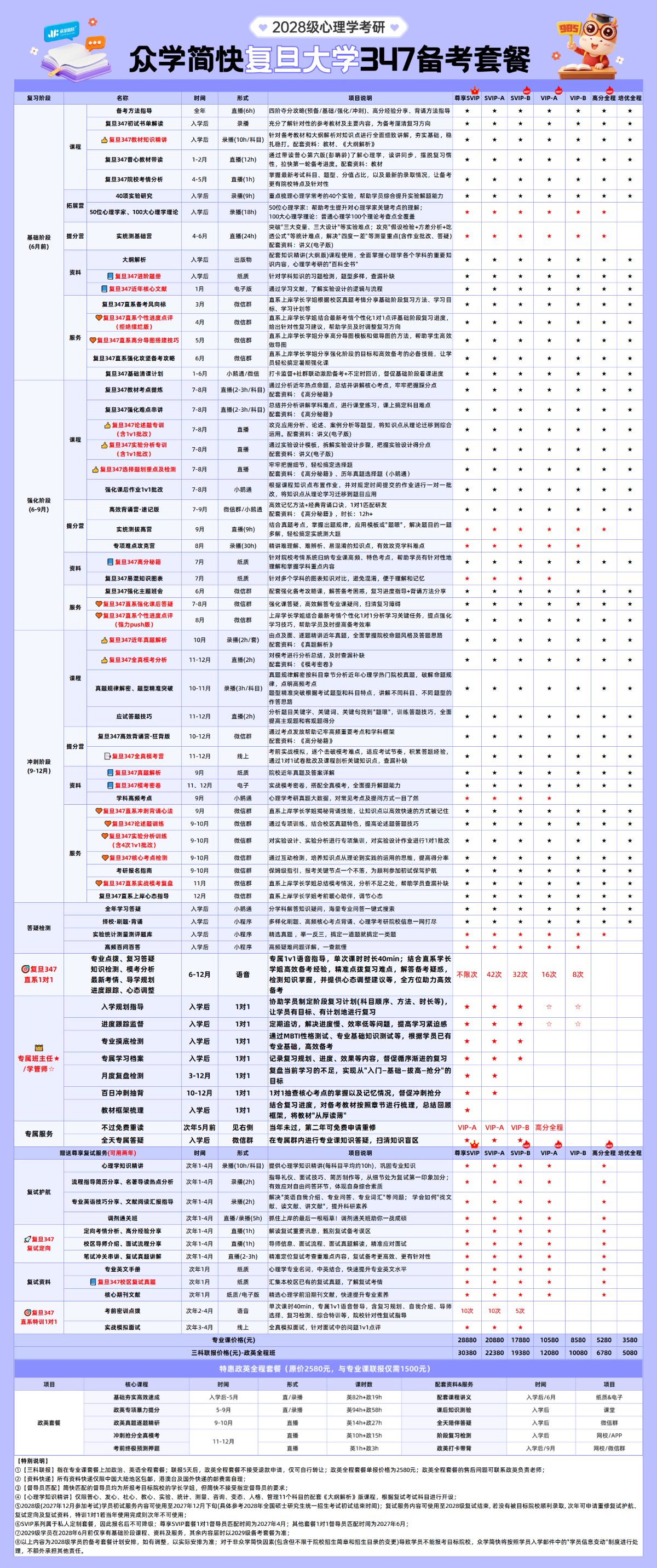
Task: Click the 30380 三科联报 price
Action: (x=467, y=1352)
